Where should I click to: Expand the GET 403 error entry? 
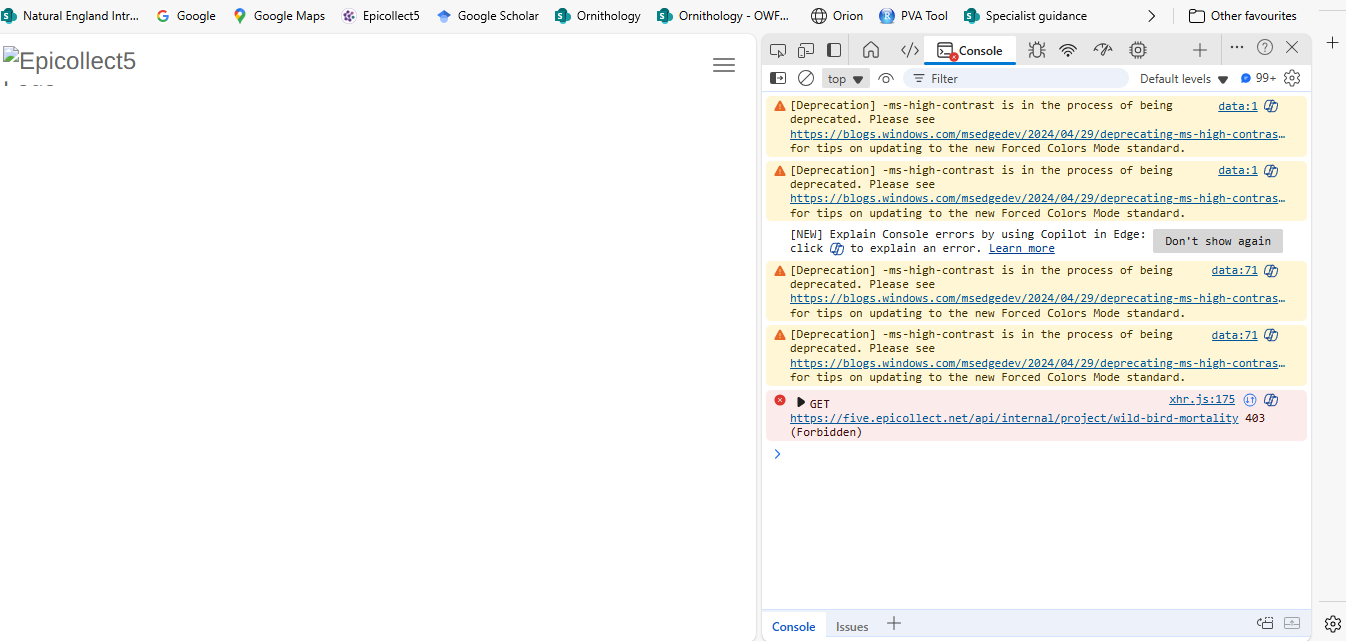pyautogui.click(x=801, y=402)
